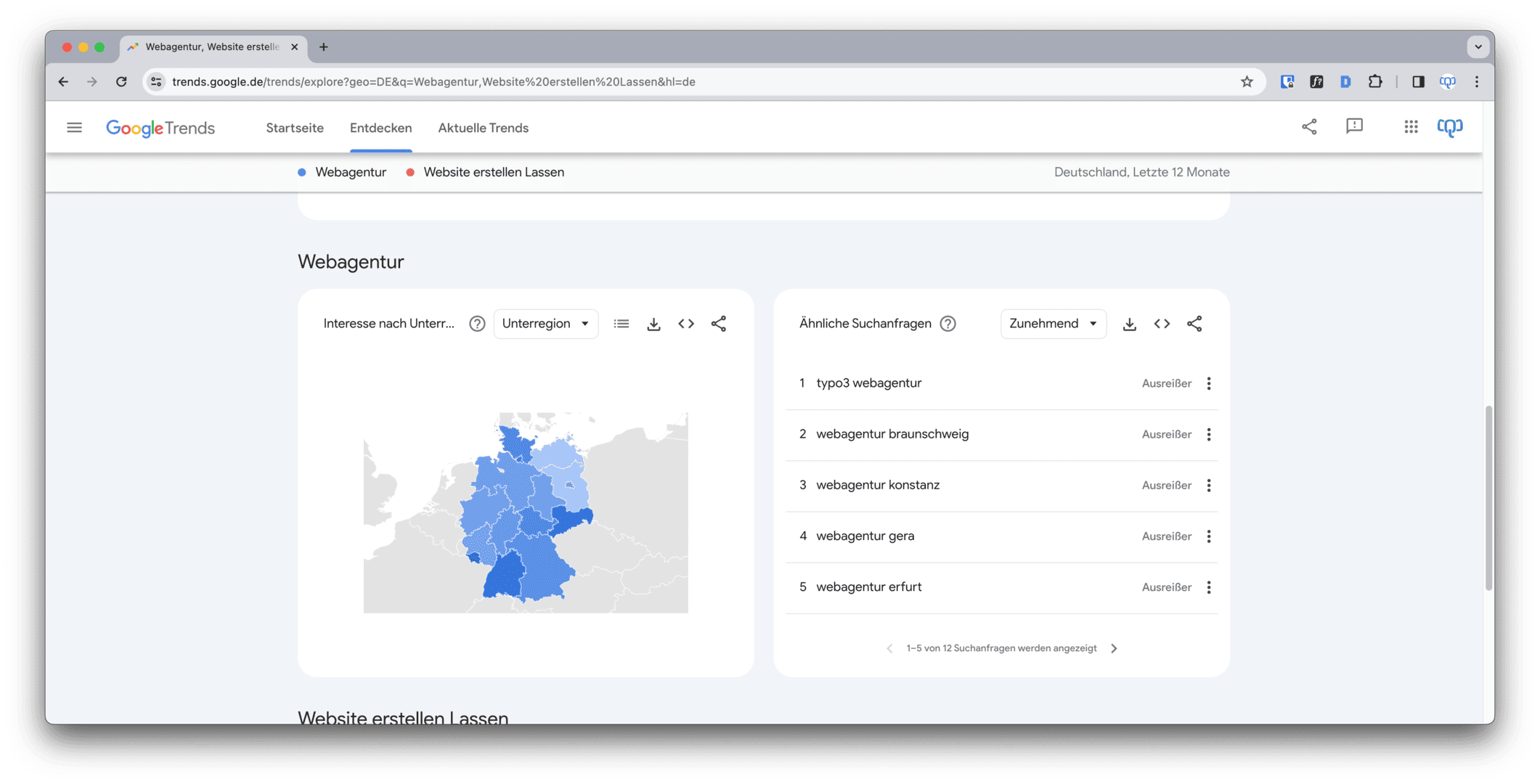Toggle the Chrome side panel
Screen dimensions: 1540x784
[1418, 81]
